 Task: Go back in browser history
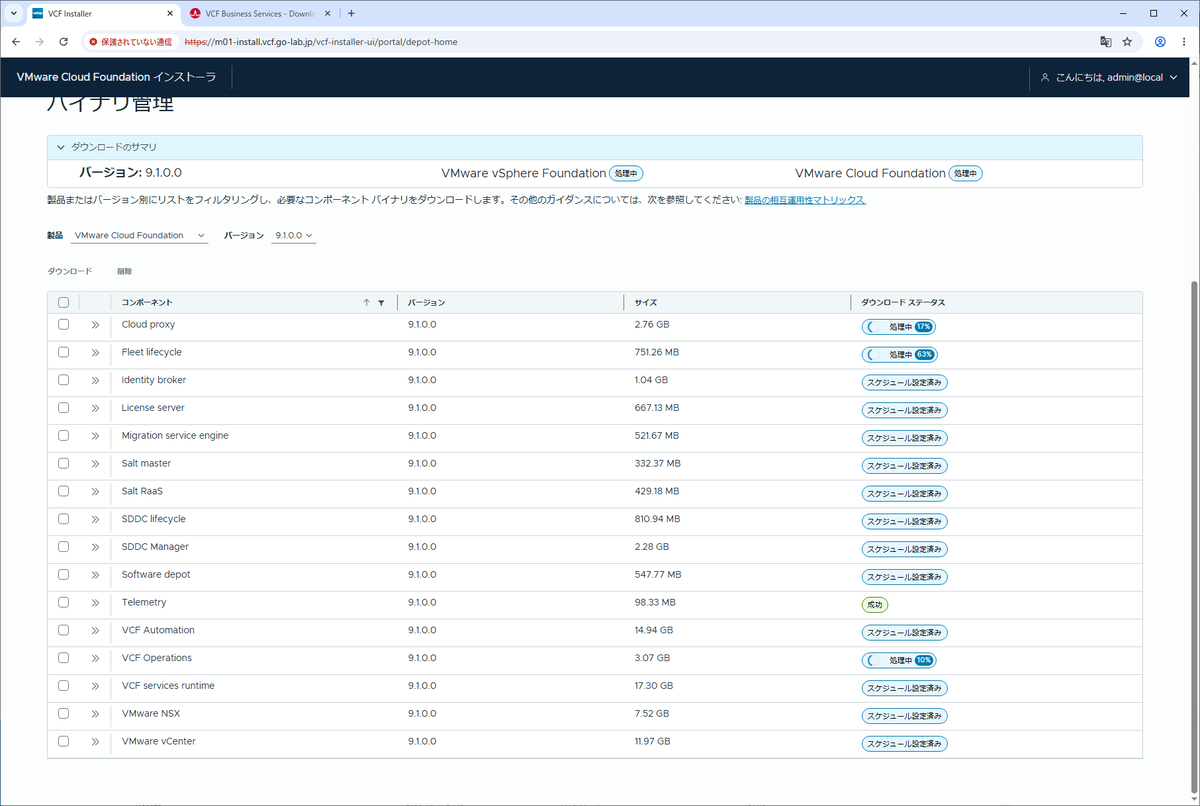coord(15,42)
